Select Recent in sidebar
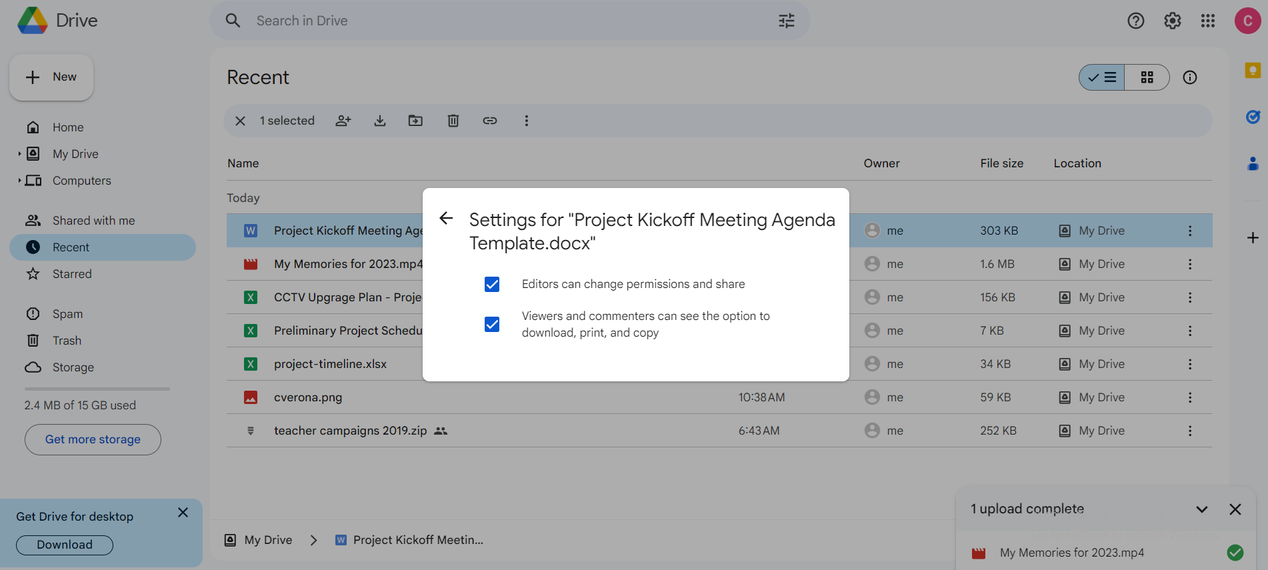 click(x=103, y=247)
